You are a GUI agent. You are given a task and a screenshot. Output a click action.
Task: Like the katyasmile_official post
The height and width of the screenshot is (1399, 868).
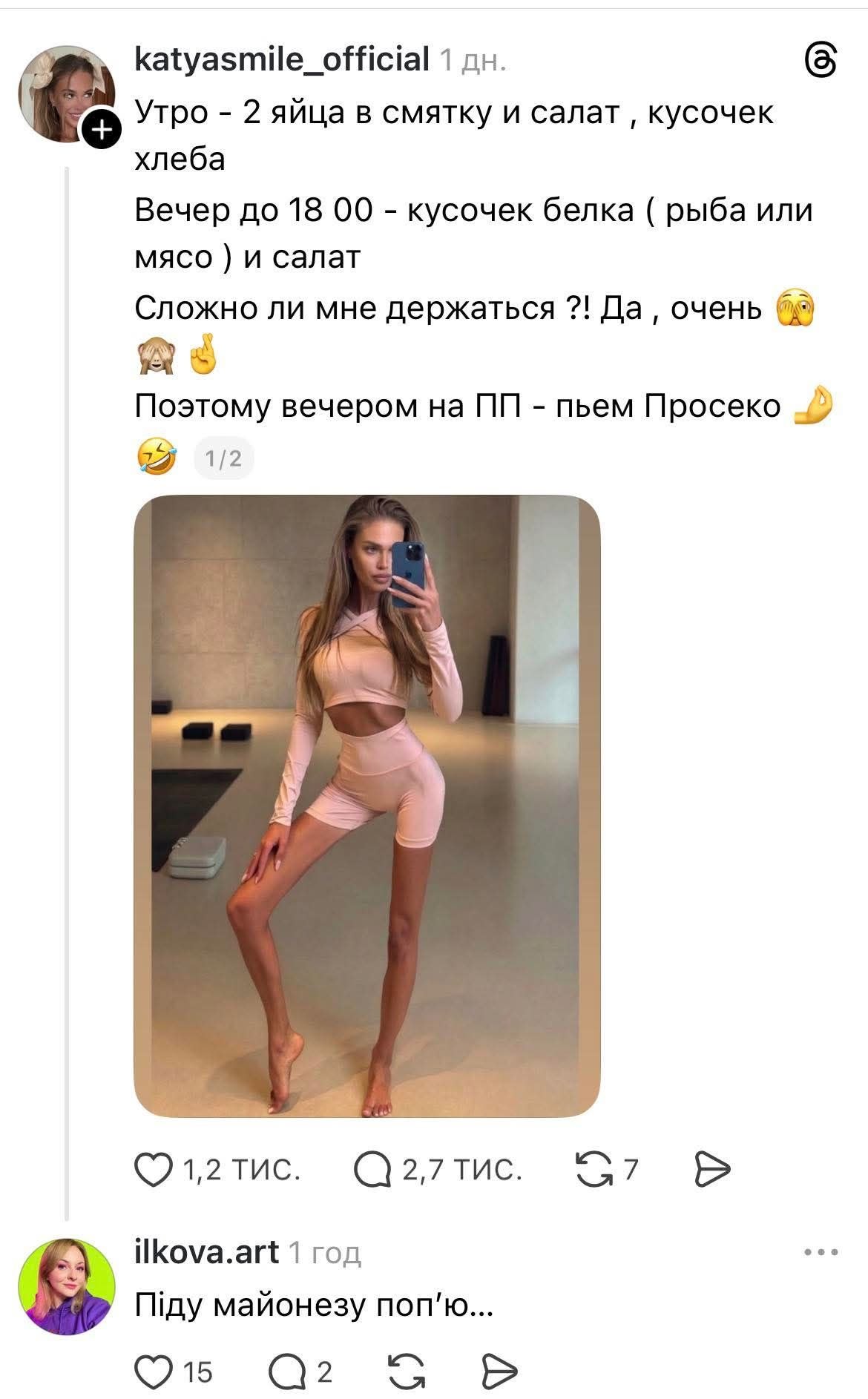(153, 1170)
